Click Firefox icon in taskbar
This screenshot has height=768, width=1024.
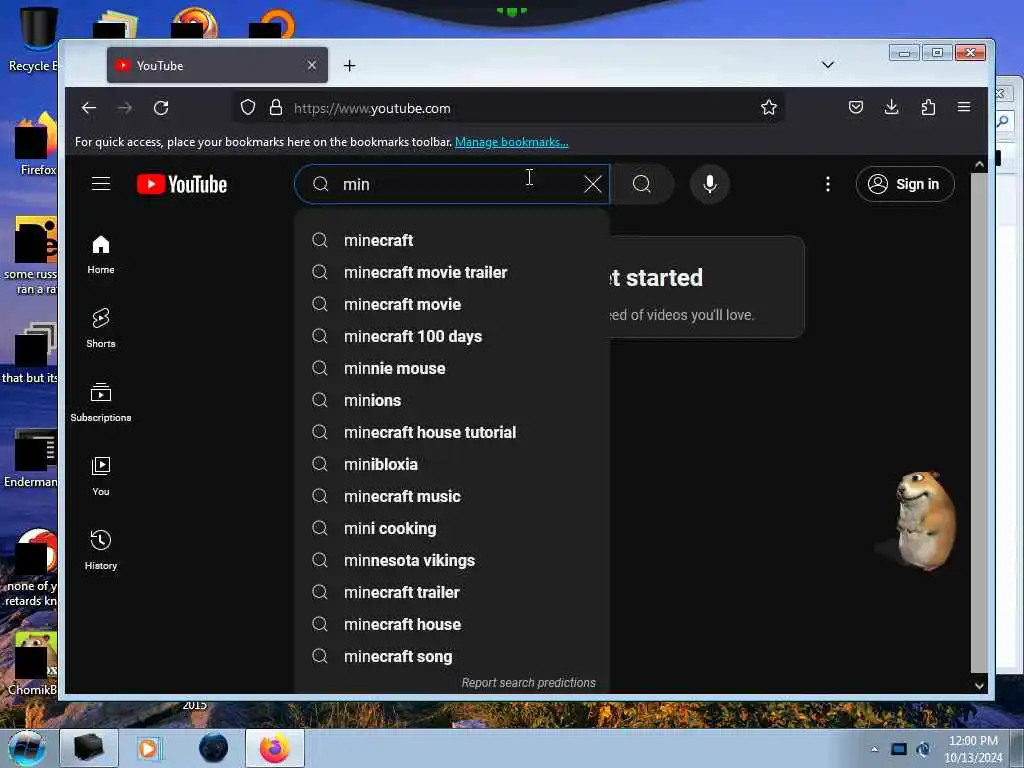coord(275,748)
